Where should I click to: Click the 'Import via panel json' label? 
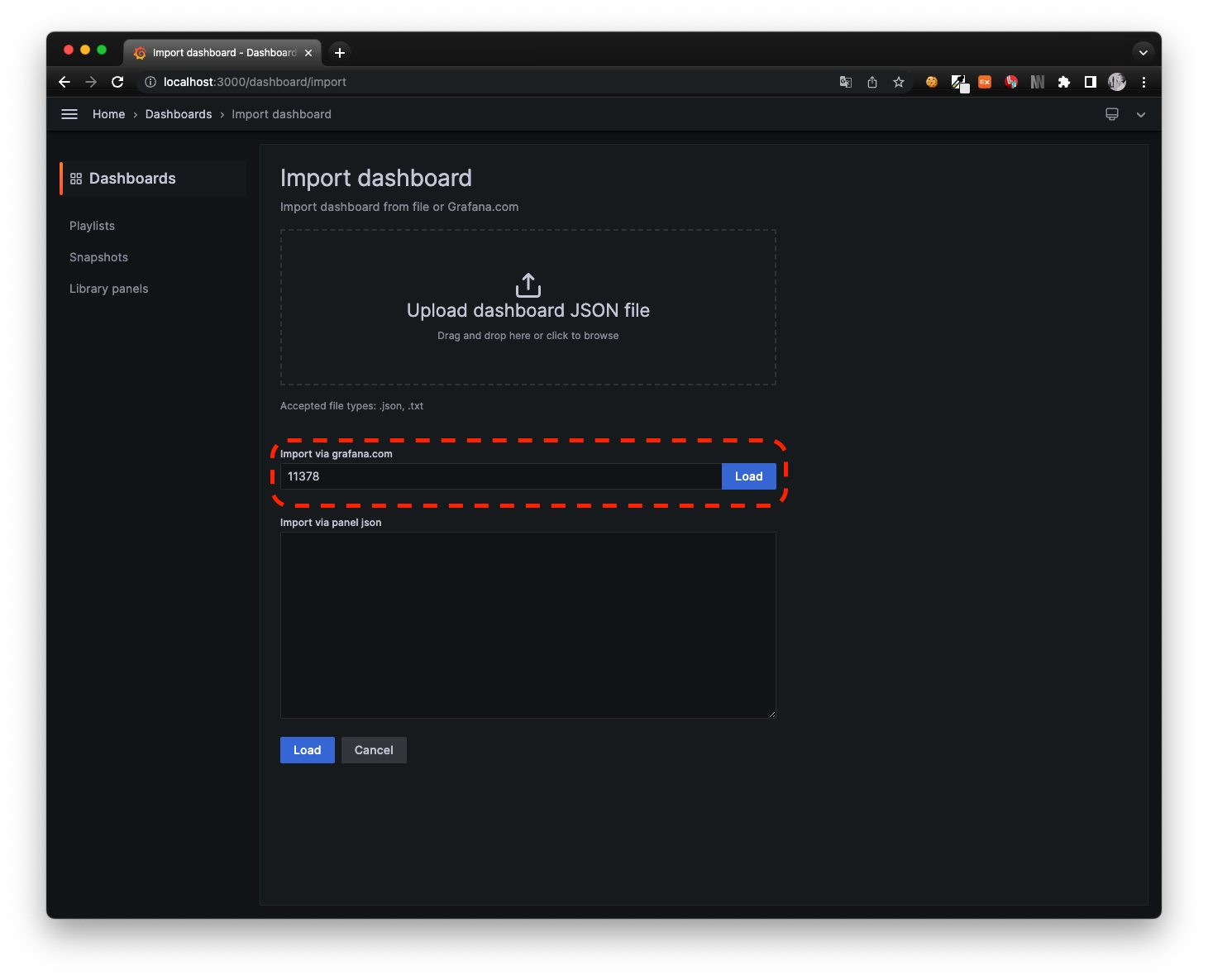331,523
